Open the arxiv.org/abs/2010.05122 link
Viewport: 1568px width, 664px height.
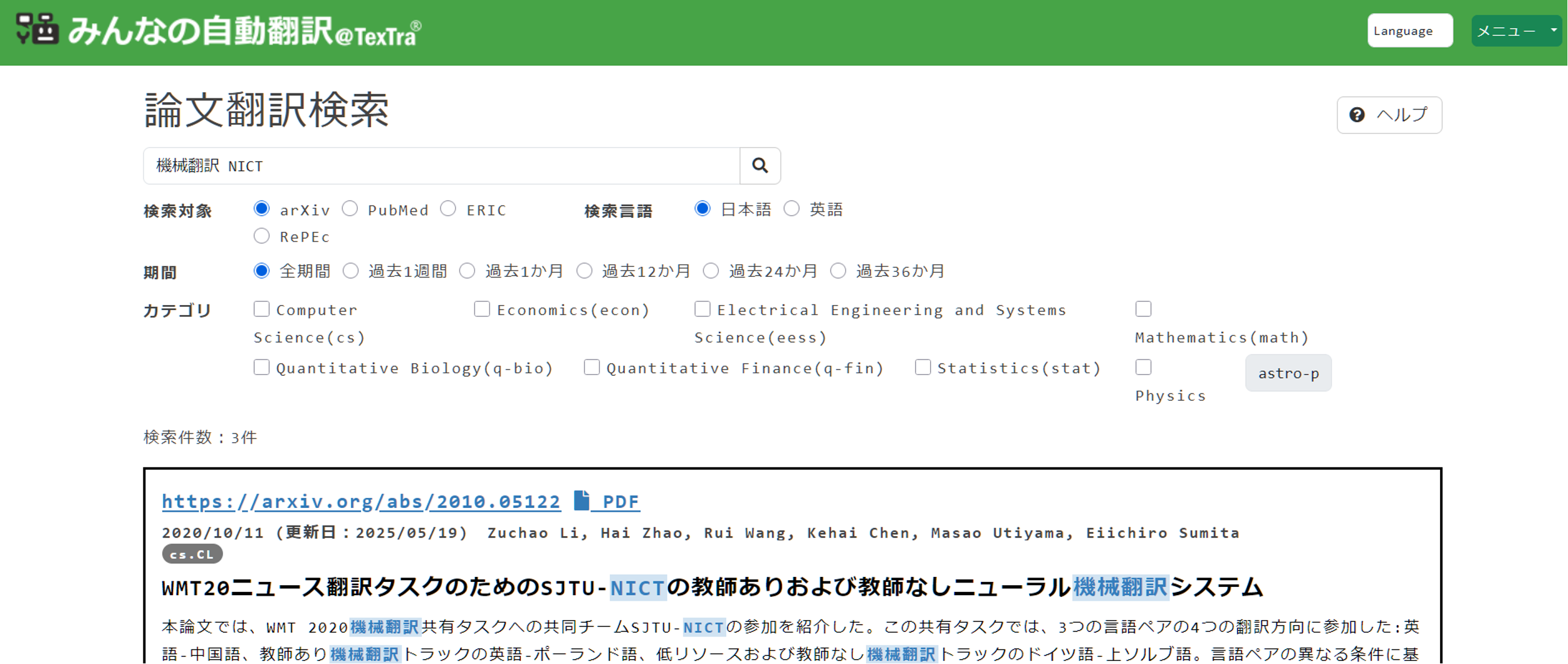tap(361, 502)
